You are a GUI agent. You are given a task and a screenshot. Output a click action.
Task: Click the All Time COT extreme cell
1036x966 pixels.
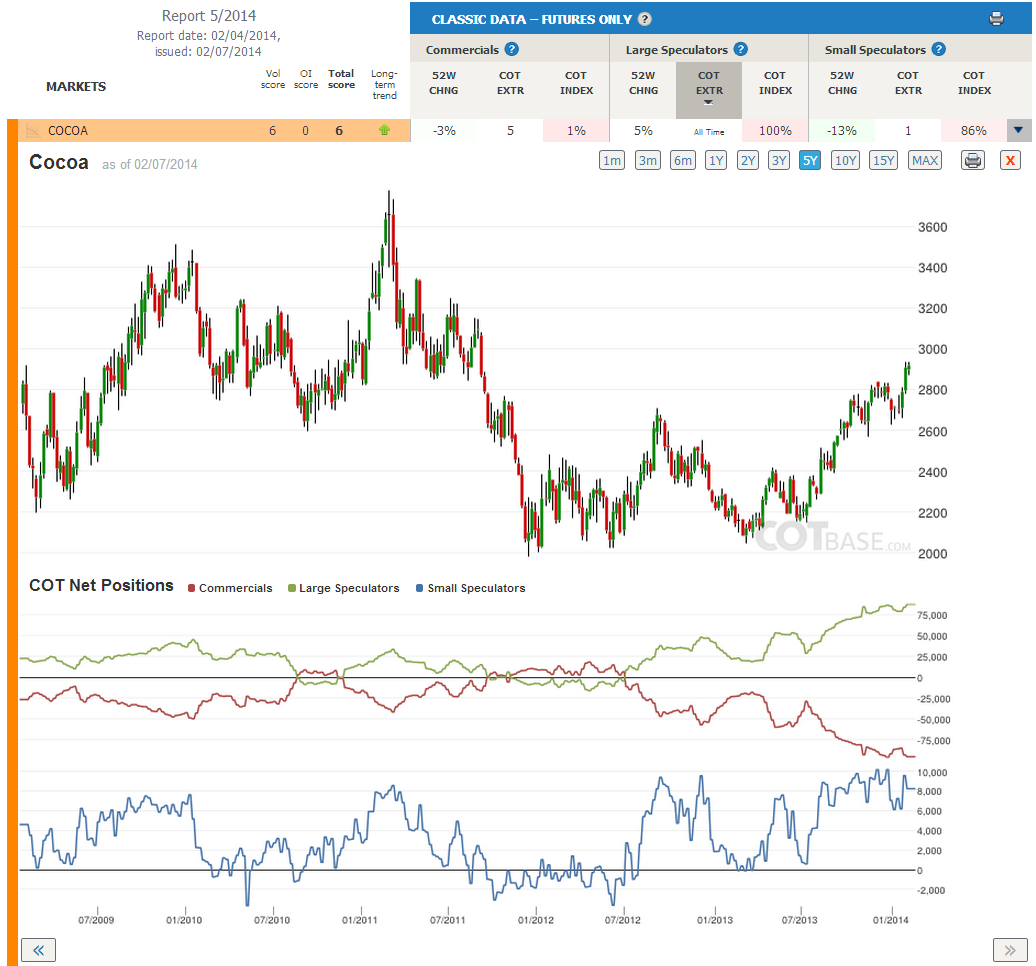(709, 131)
